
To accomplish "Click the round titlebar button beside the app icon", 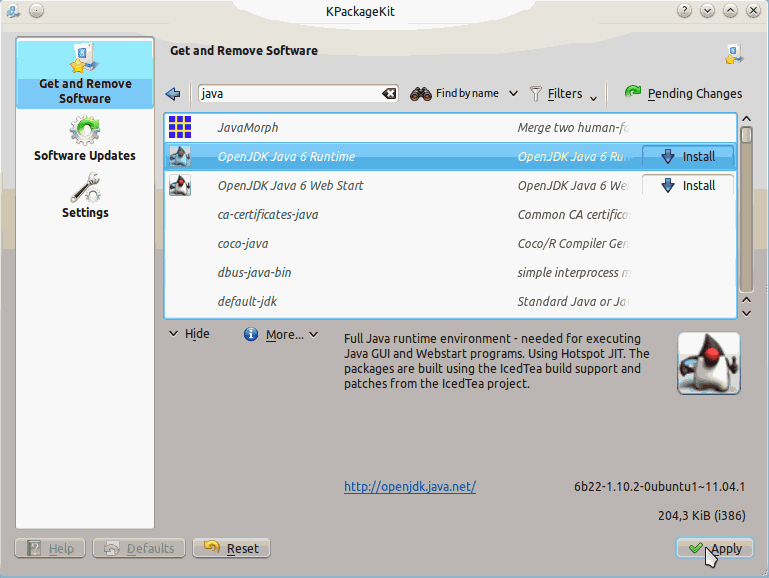I will pyautogui.click(x=36, y=10).
